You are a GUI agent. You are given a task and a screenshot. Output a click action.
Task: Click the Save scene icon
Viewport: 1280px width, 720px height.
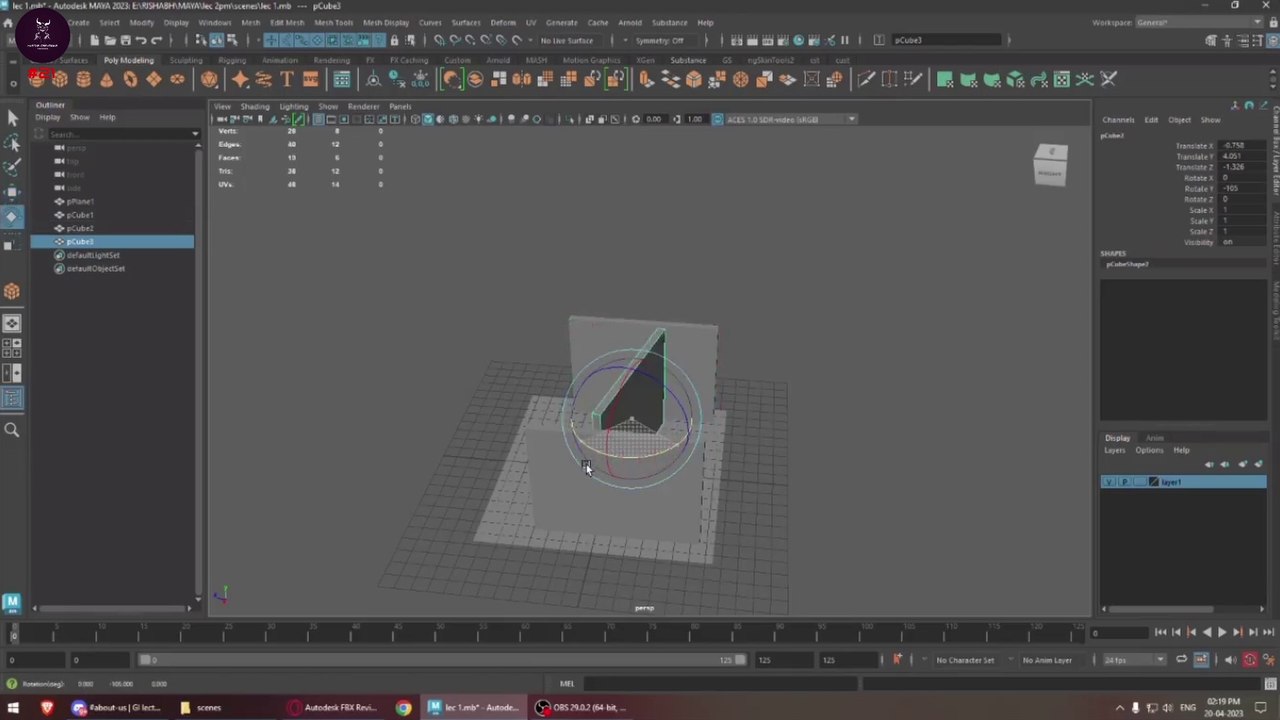tap(125, 40)
